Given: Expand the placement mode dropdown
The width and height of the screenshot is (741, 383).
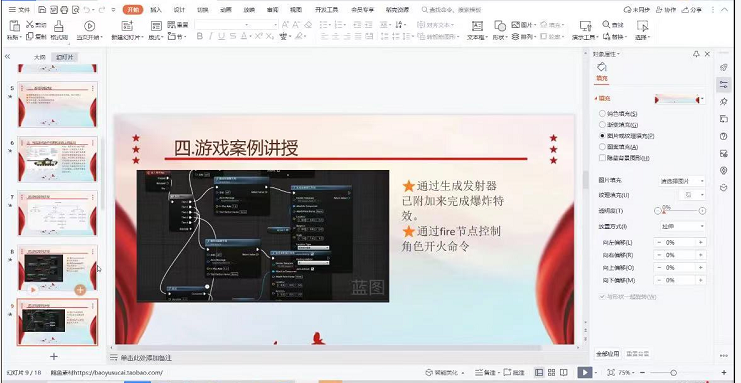Looking at the screenshot, I should [682, 226].
